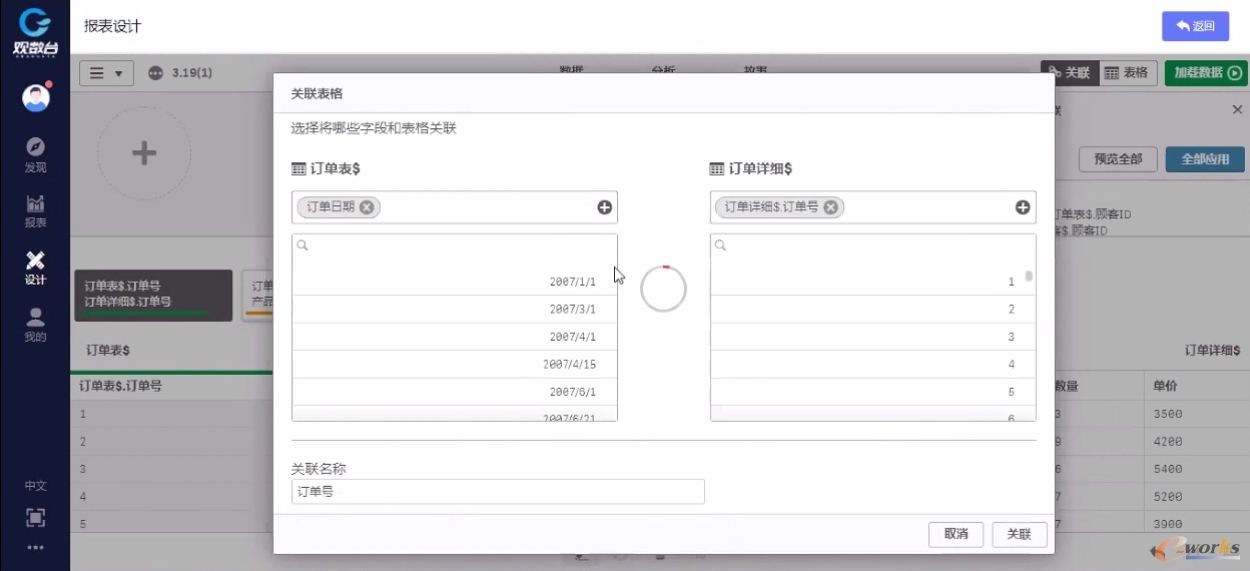Select value 2 in 订单详细$ list
The image size is (1250, 571).
[x=867, y=310]
